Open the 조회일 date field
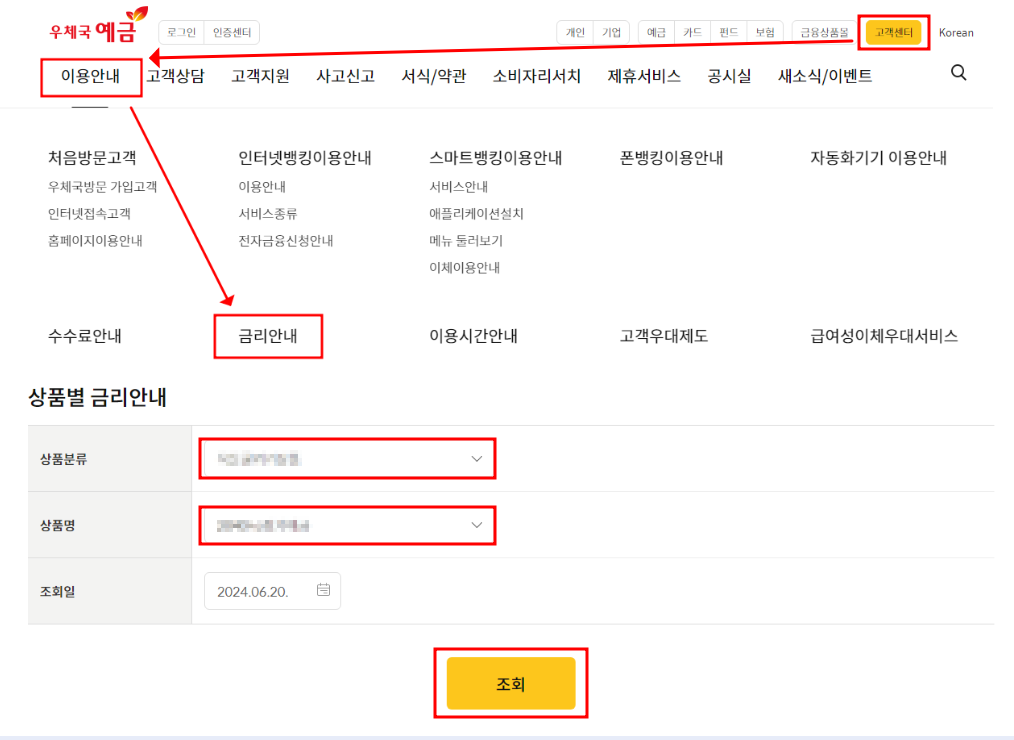This screenshot has width=1014, height=740. coord(272,590)
